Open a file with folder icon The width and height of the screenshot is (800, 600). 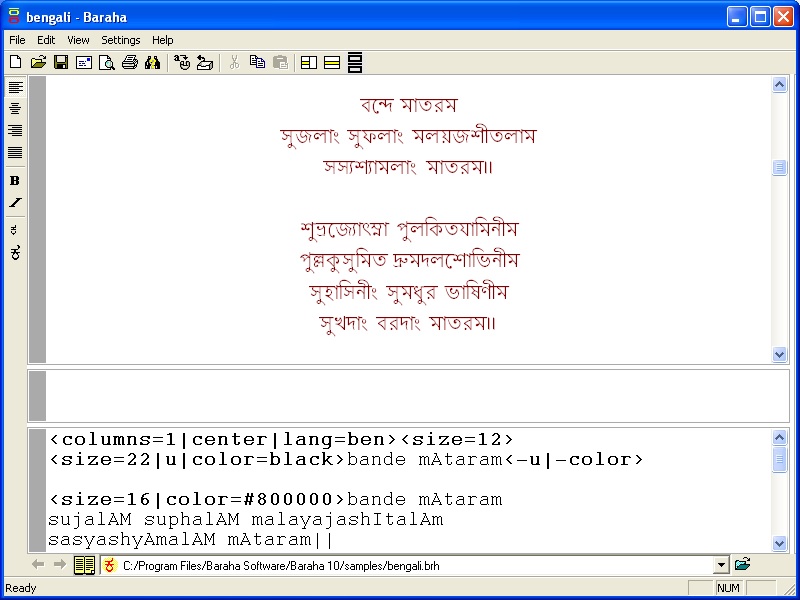tap(38, 62)
